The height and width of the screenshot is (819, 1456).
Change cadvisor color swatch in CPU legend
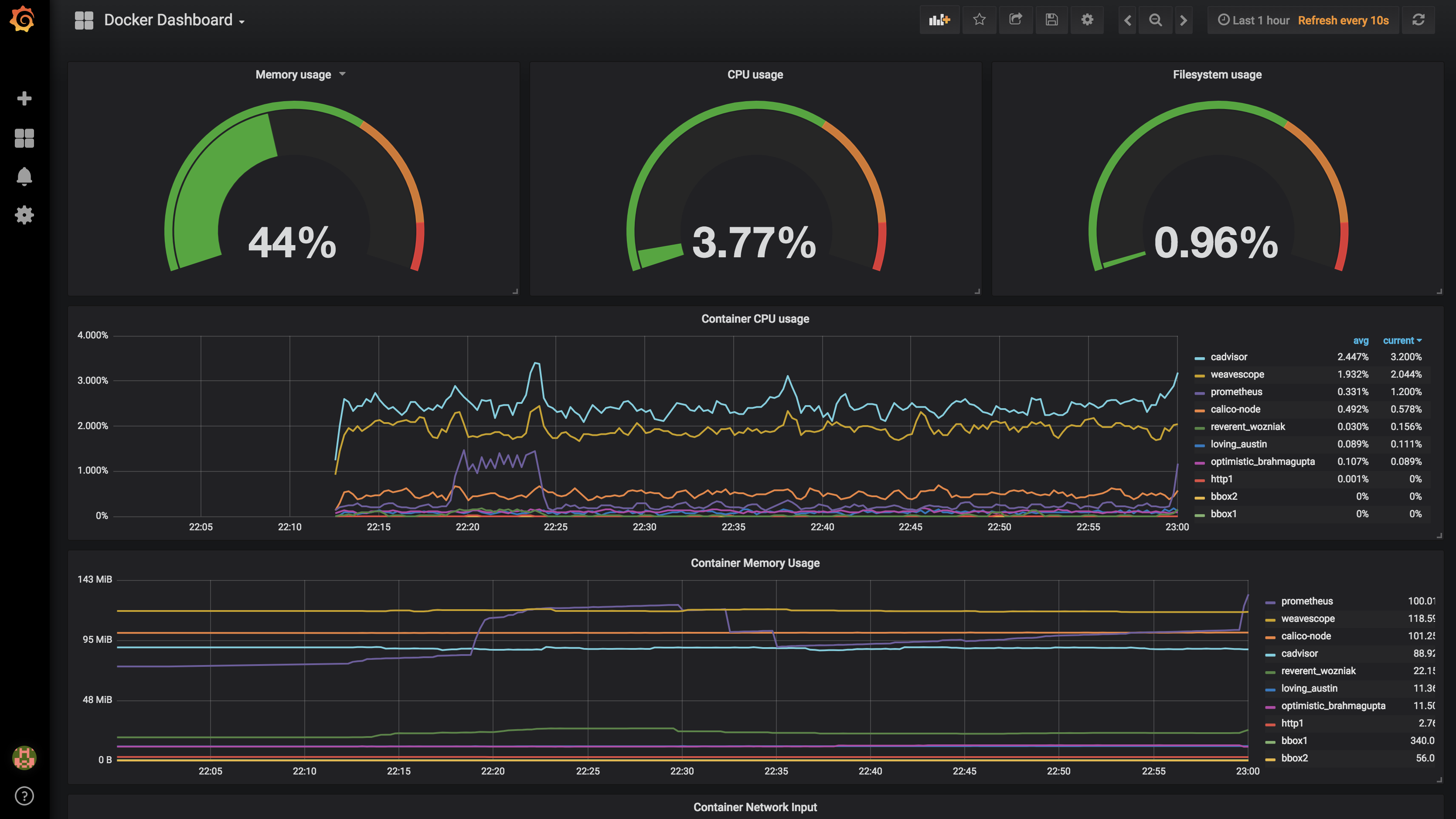1199,358
